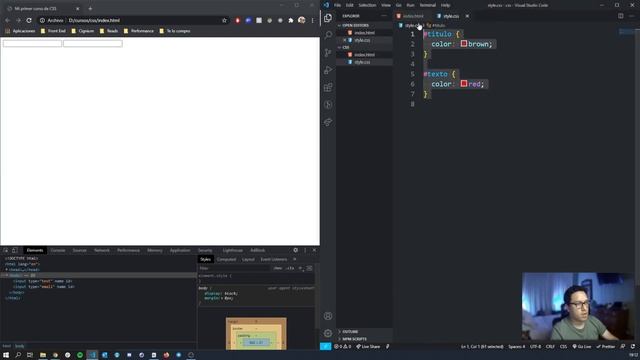Open the VS Code File menu

(x=337, y=5)
